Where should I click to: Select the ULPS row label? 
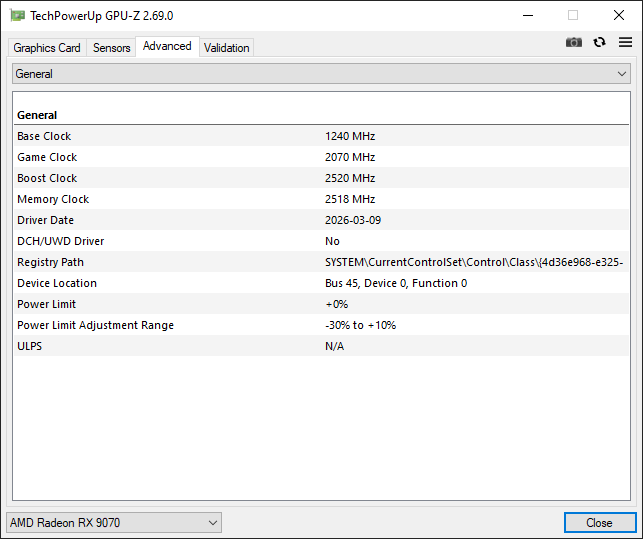tap(30, 346)
